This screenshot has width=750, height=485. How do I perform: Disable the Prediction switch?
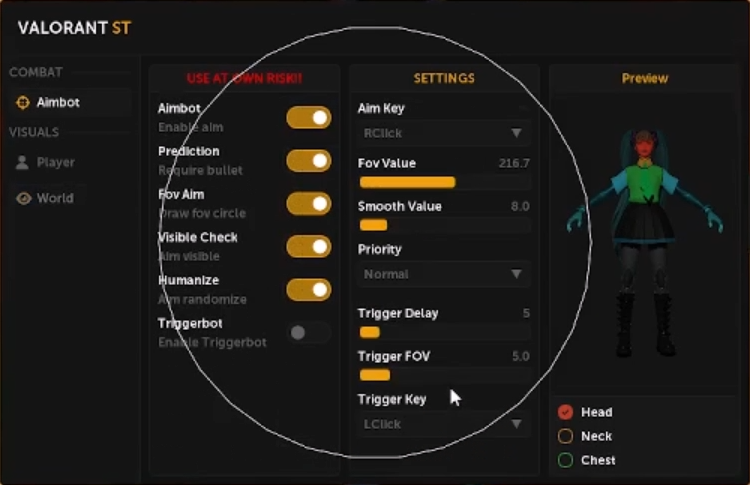click(309, 161)
